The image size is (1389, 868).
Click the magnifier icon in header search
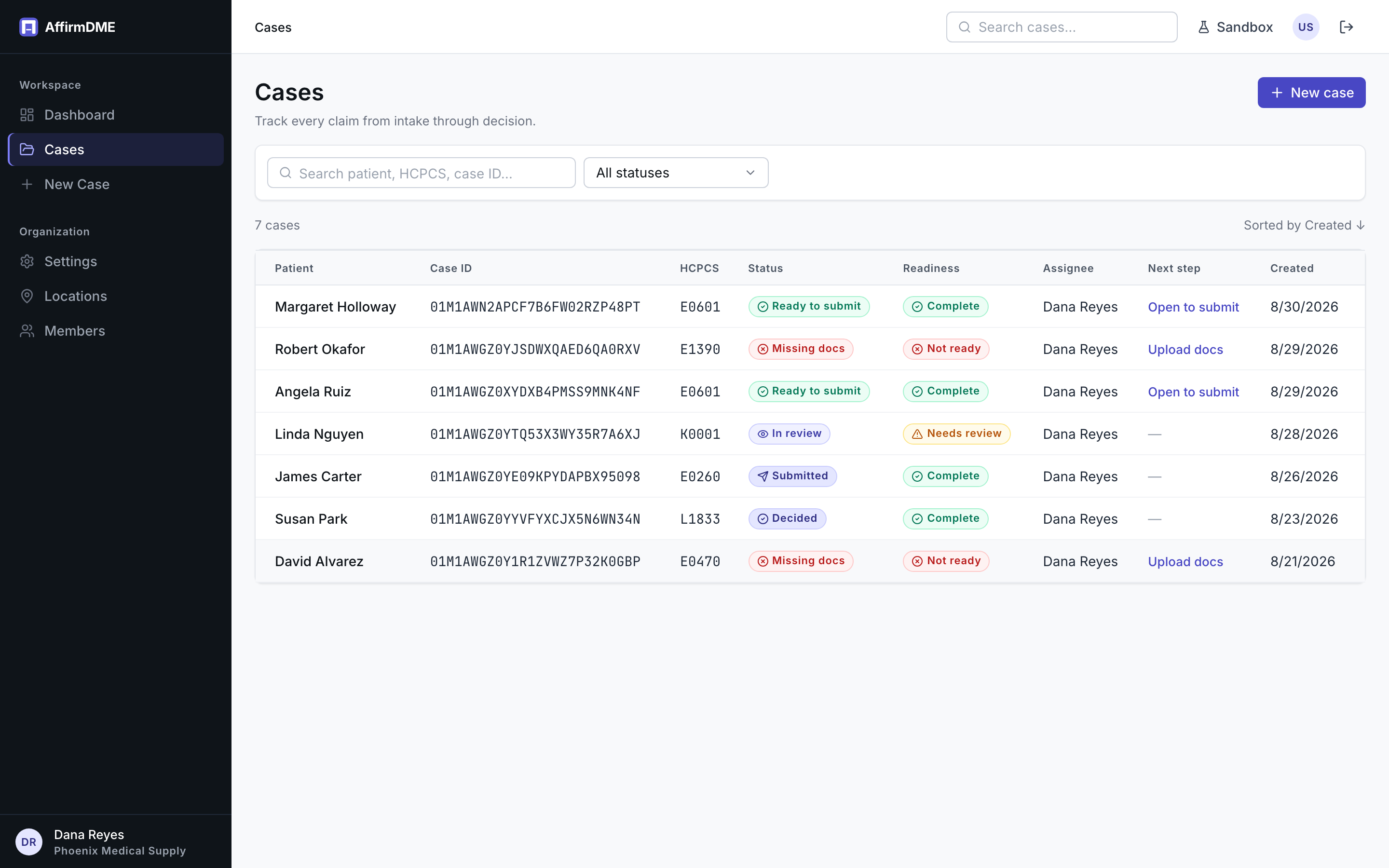pos(964,27)
